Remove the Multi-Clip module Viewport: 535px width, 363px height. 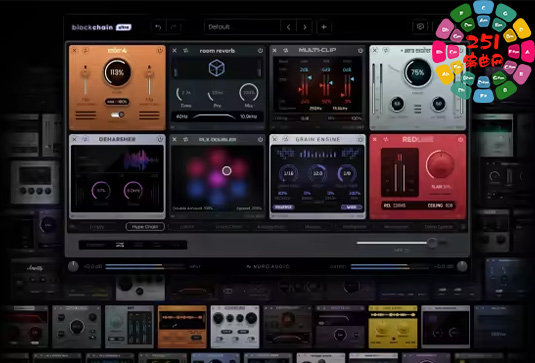(274, 50)
